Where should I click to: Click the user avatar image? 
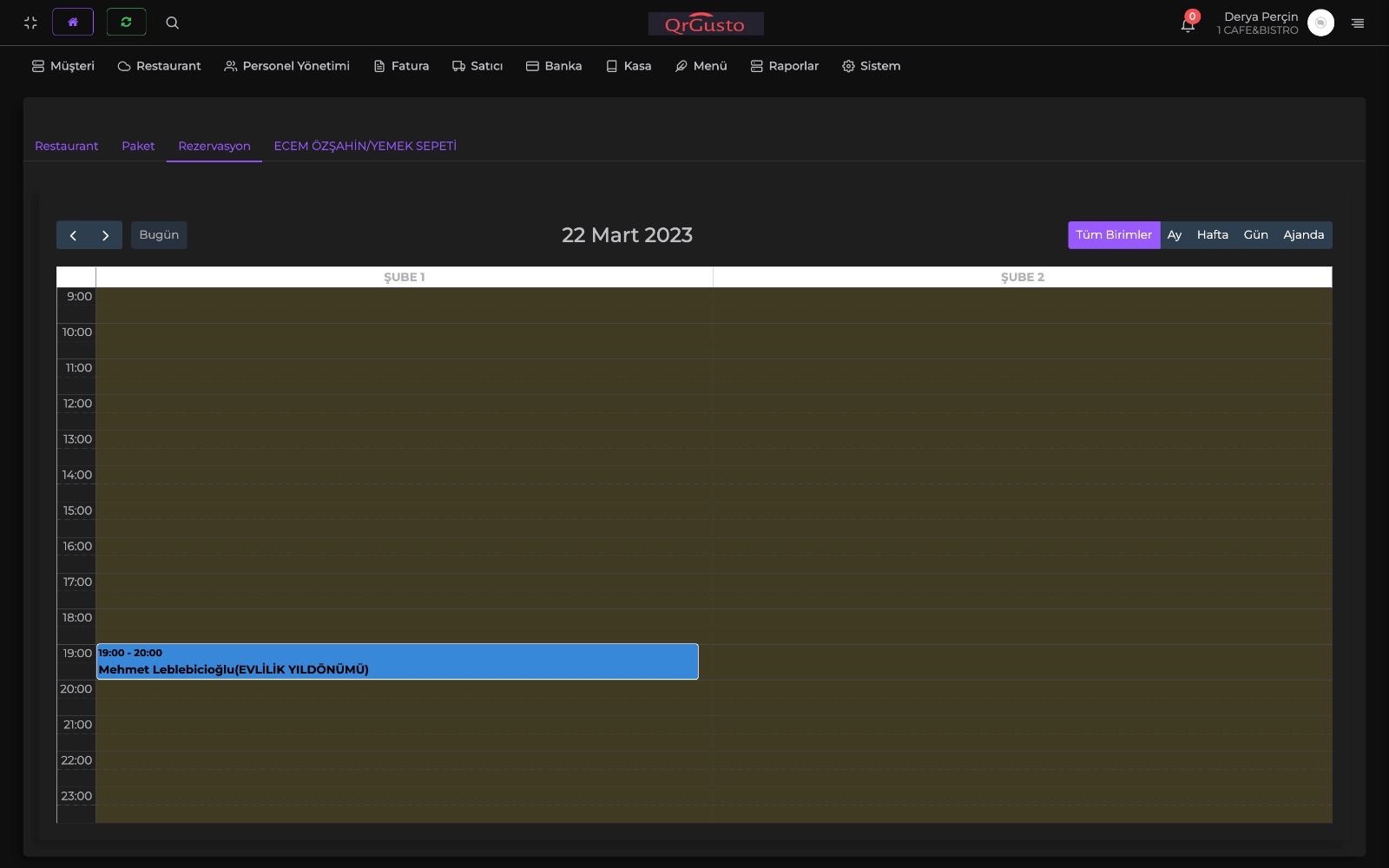(x=1320, y=23)
